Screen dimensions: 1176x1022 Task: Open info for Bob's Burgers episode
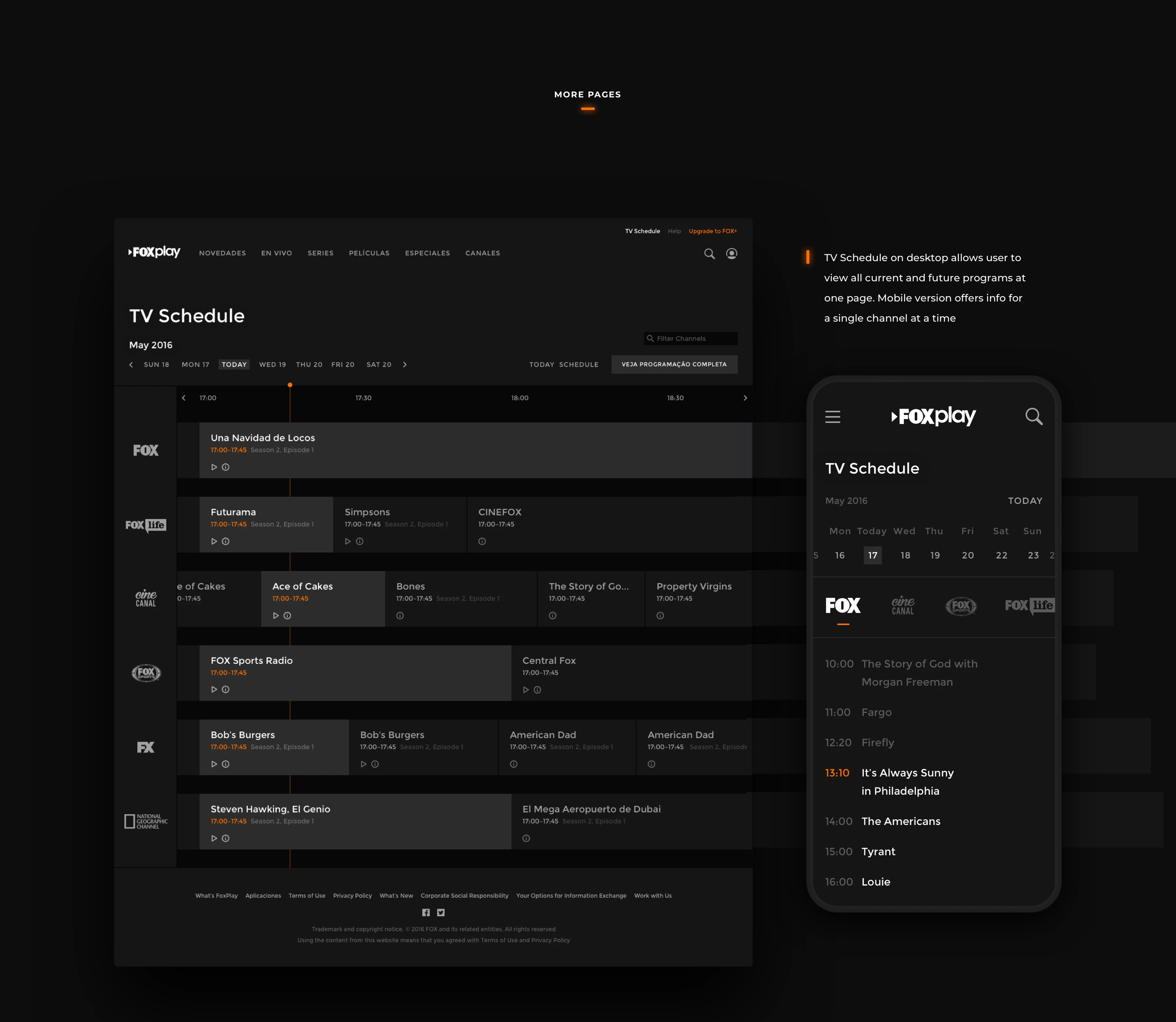(226, 764)
